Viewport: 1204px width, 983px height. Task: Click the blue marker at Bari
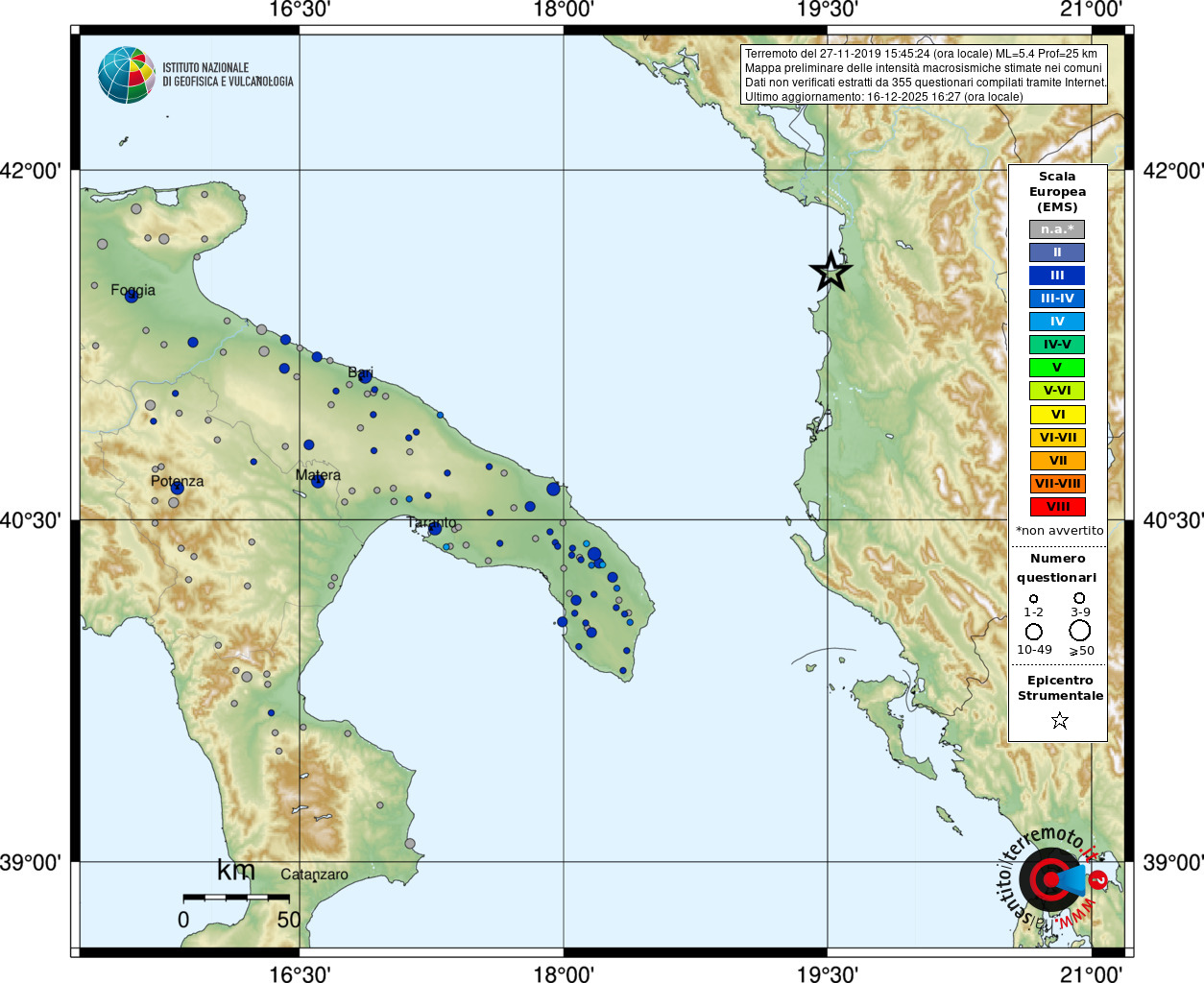[365, 377]
